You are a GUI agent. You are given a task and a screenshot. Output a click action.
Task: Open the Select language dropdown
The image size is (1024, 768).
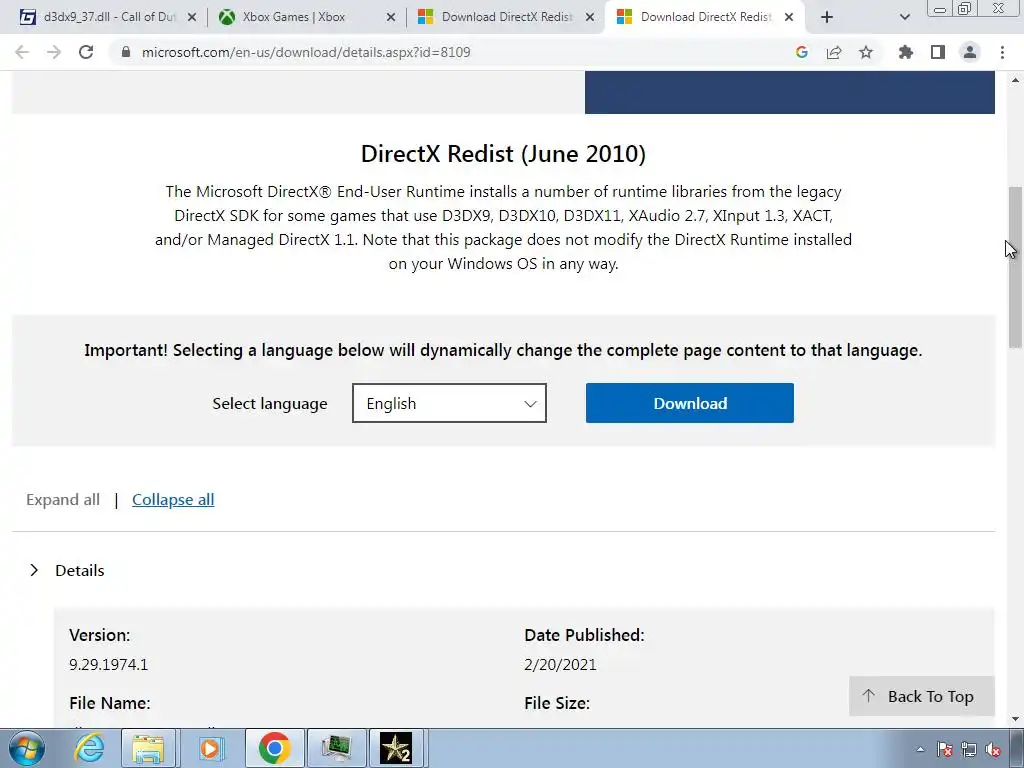(449, 404)
